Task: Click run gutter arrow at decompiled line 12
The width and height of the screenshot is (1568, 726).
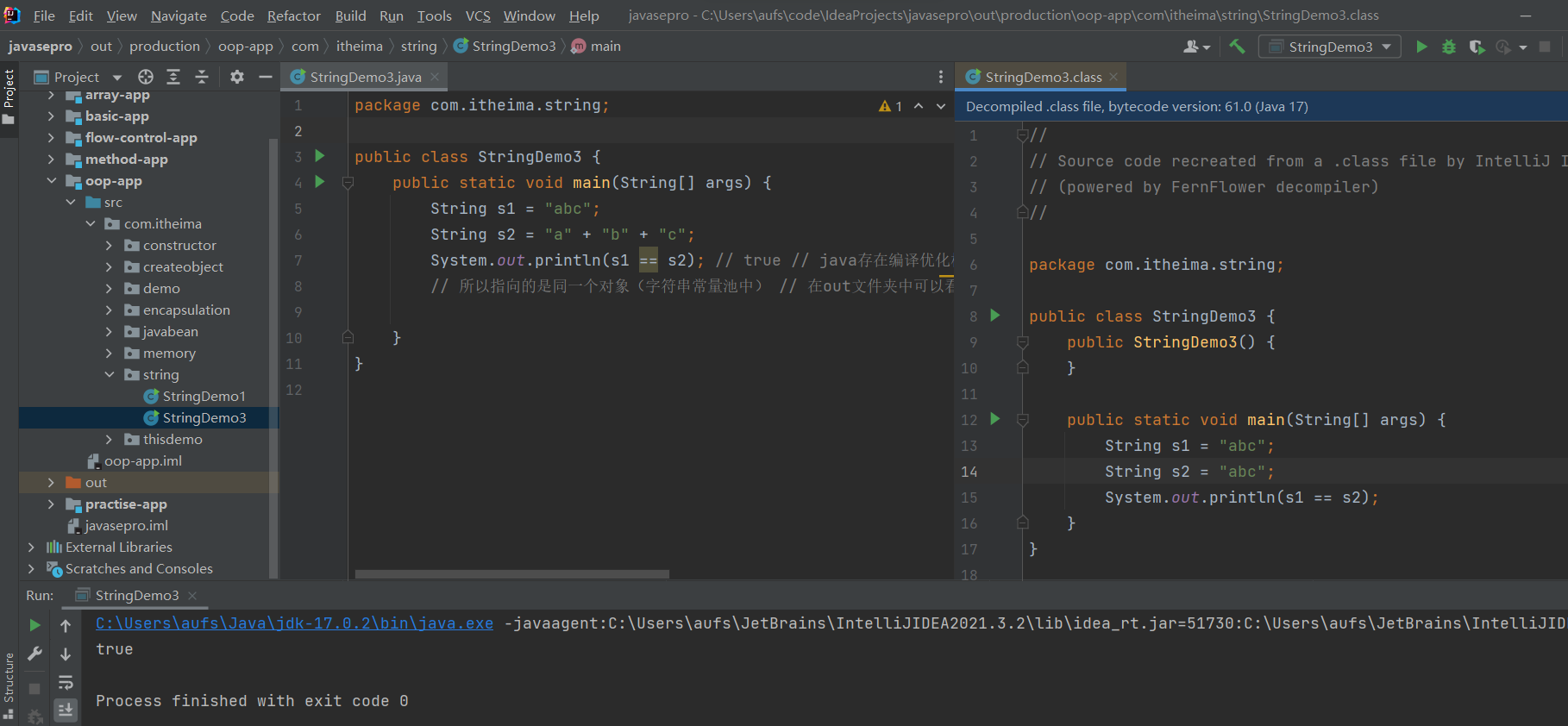Action: point(995,419)
